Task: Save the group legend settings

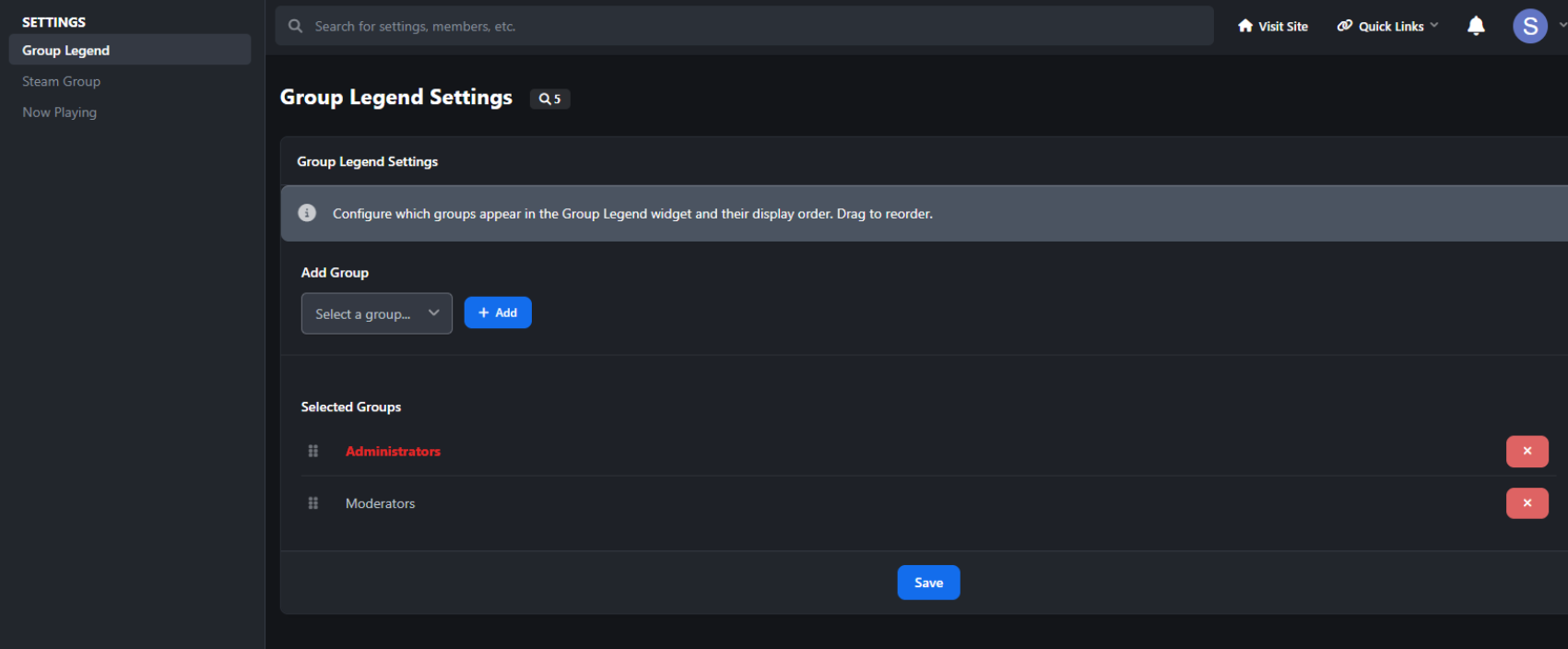Action: pos(928,583)
